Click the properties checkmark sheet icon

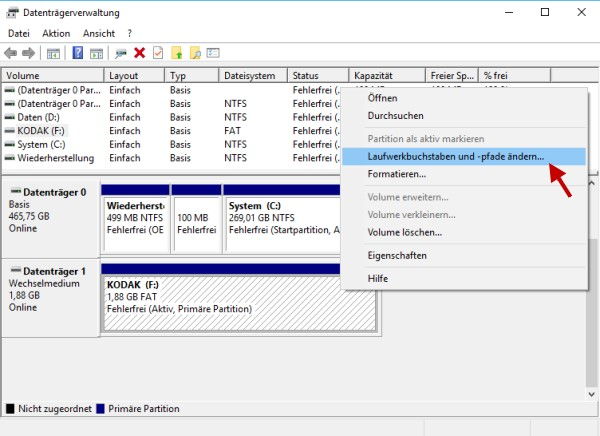pos(158,52)
